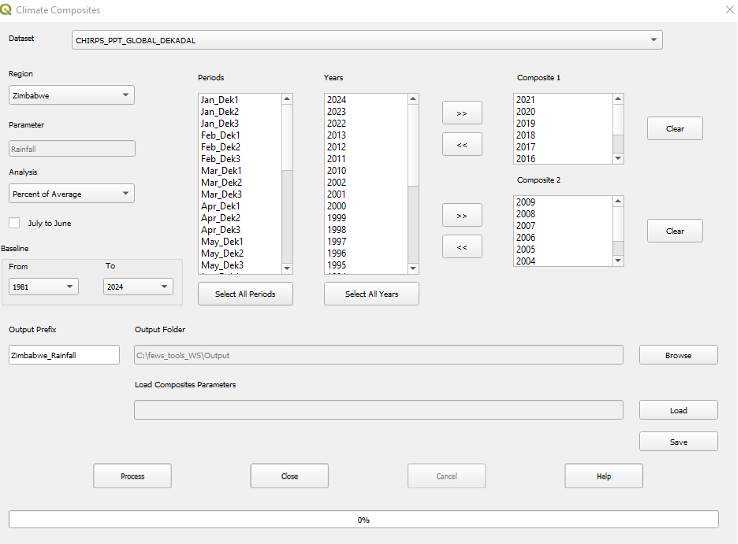
Task: Select Feb_Dek1 in the Periods list
Action: [221, 135]
